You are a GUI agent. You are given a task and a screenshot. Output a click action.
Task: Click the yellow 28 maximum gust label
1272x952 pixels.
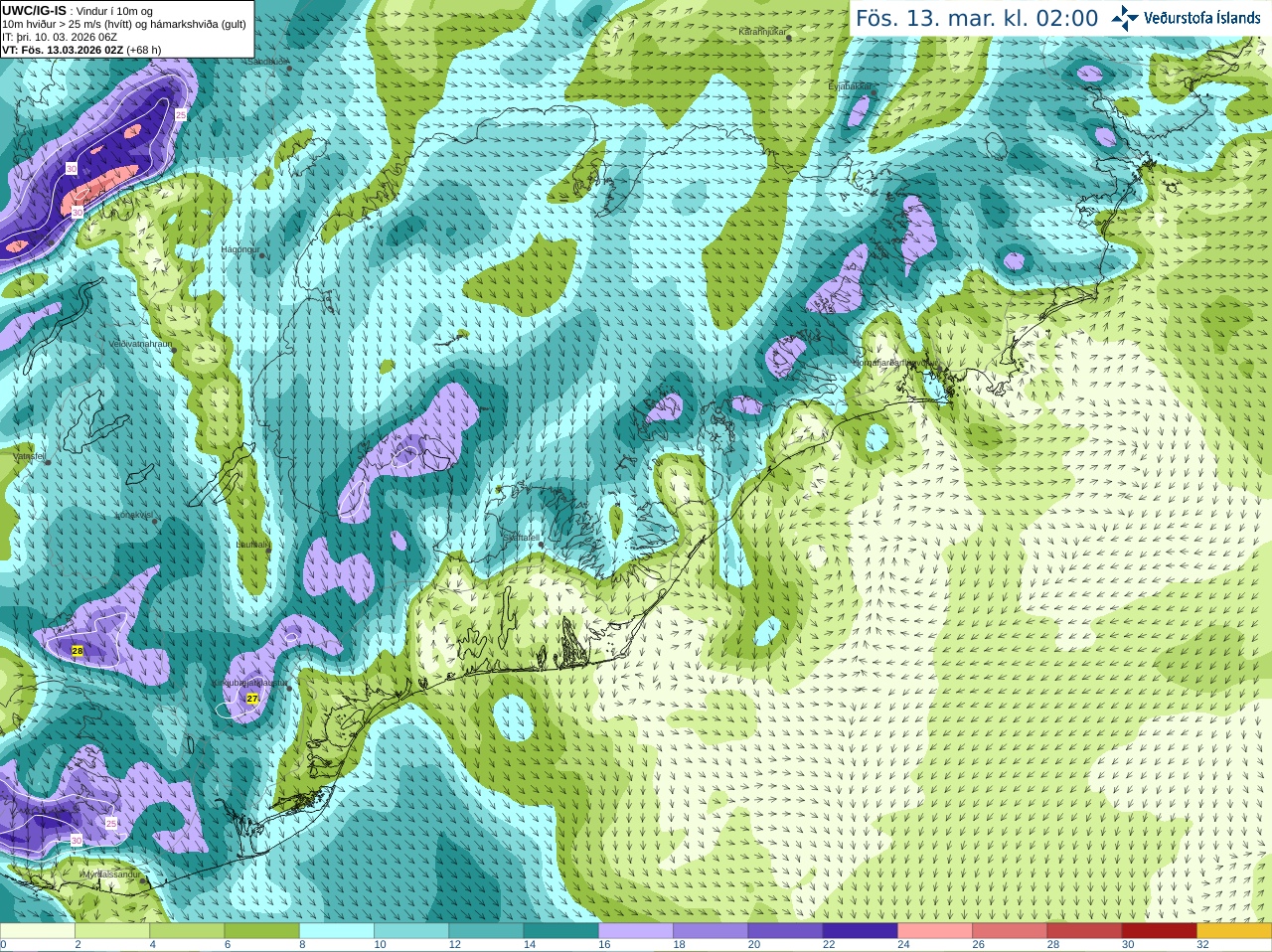coord(78,651)
